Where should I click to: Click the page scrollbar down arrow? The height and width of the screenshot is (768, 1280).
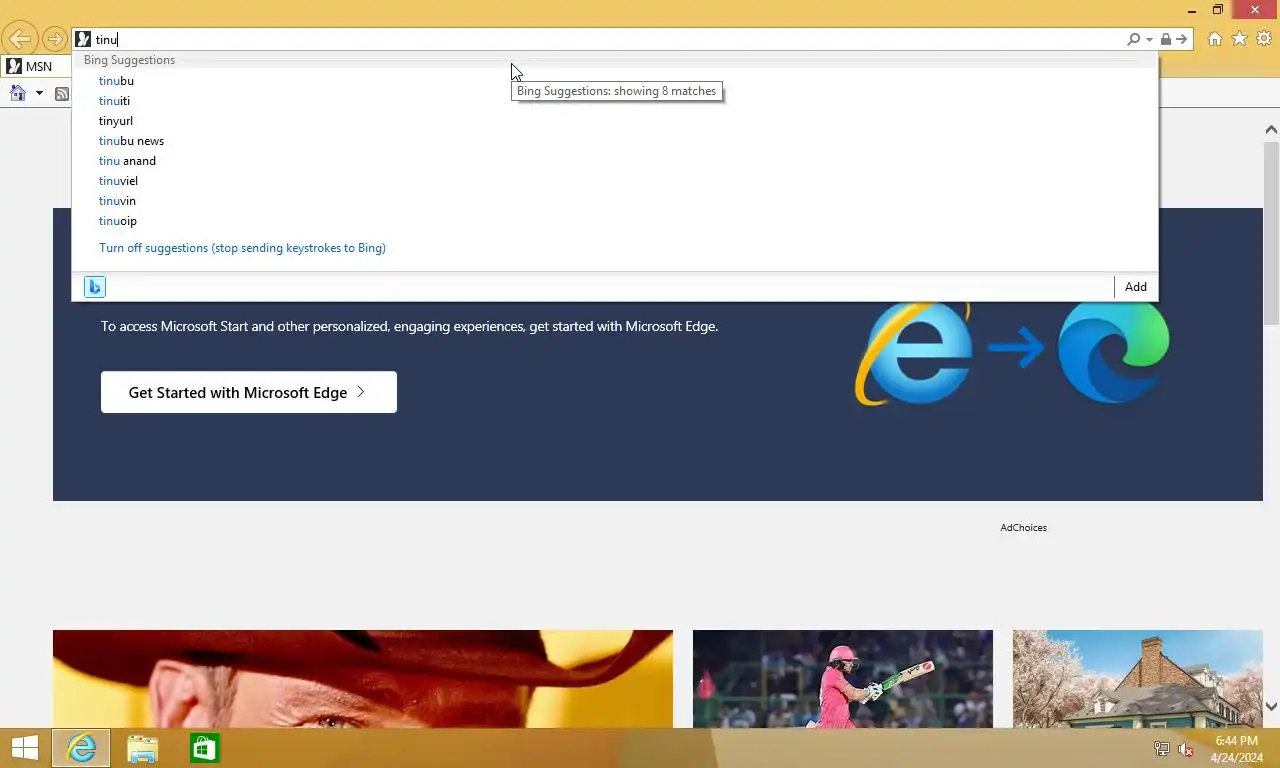(1271, 706)
